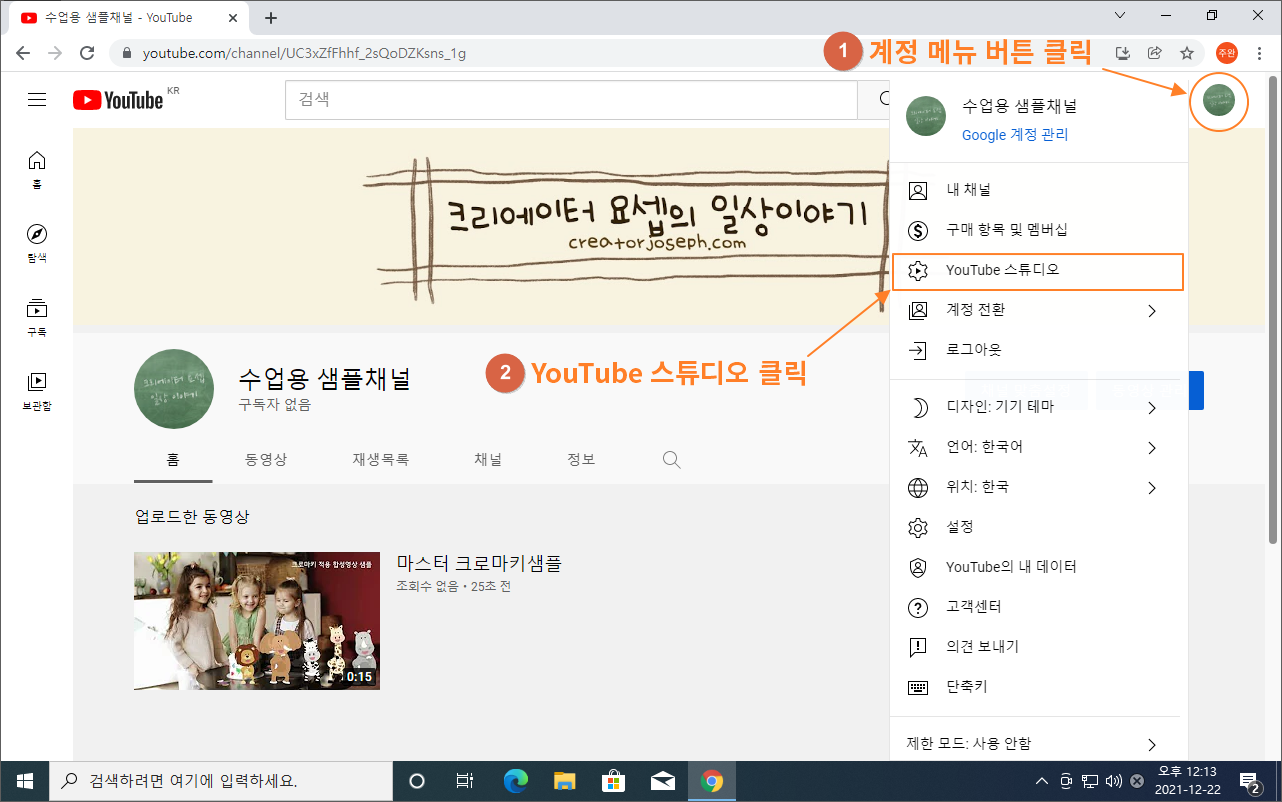Open the notification center icon

pos(1249,781)
